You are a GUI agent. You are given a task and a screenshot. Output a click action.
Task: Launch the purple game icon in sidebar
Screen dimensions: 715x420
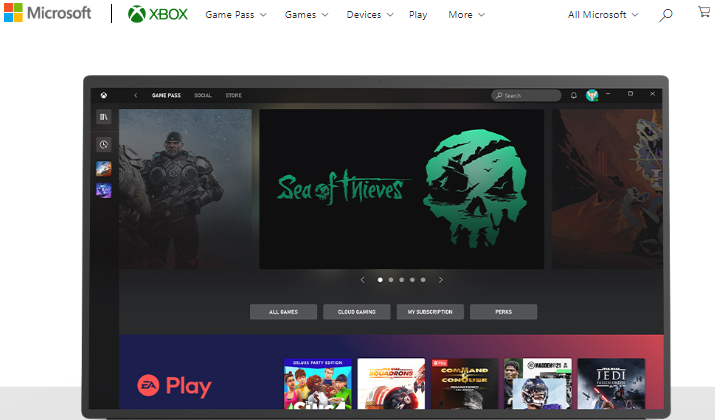[x=104, y=190]
